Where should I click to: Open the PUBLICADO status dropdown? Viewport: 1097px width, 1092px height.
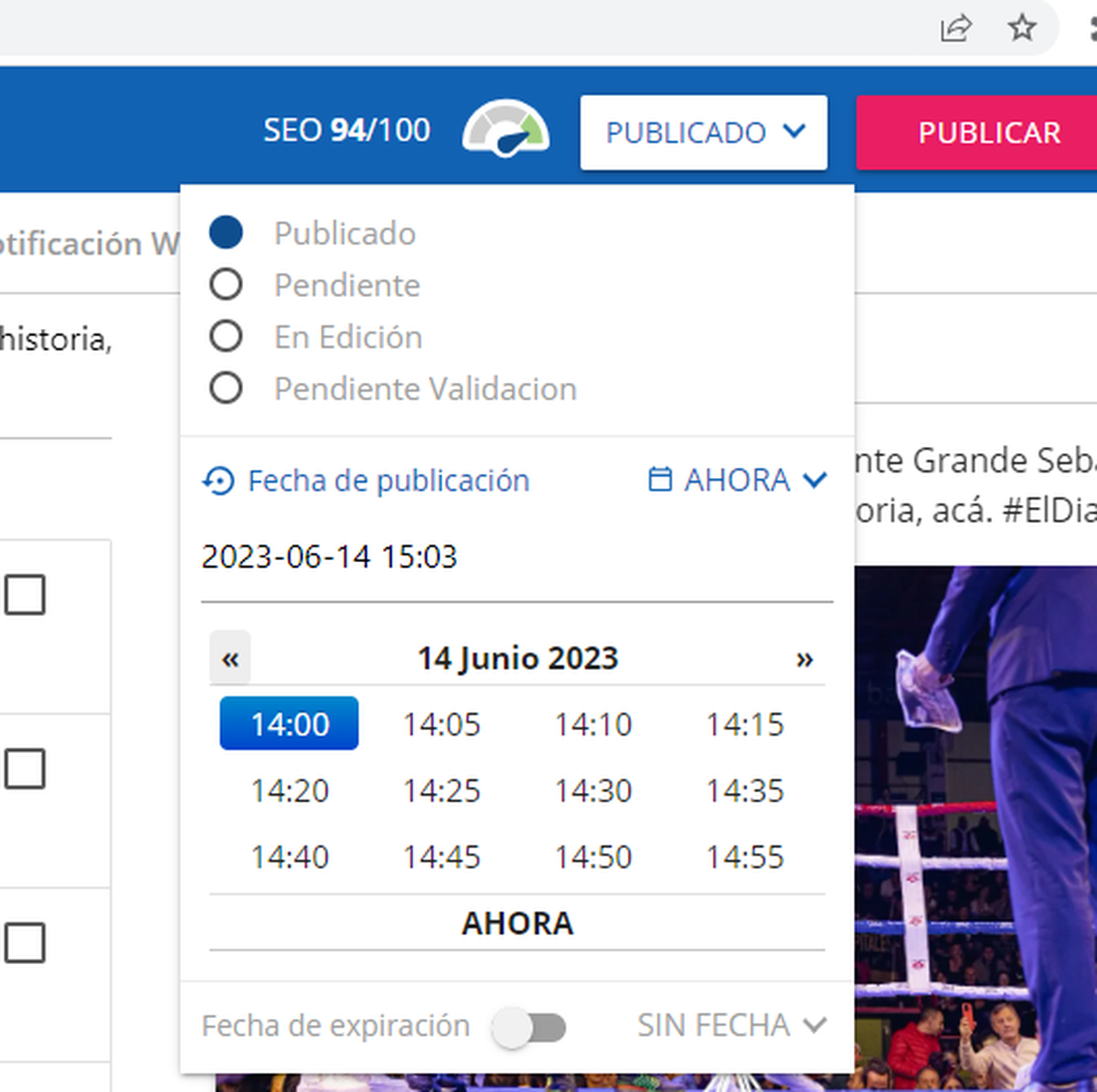point(703,133)
